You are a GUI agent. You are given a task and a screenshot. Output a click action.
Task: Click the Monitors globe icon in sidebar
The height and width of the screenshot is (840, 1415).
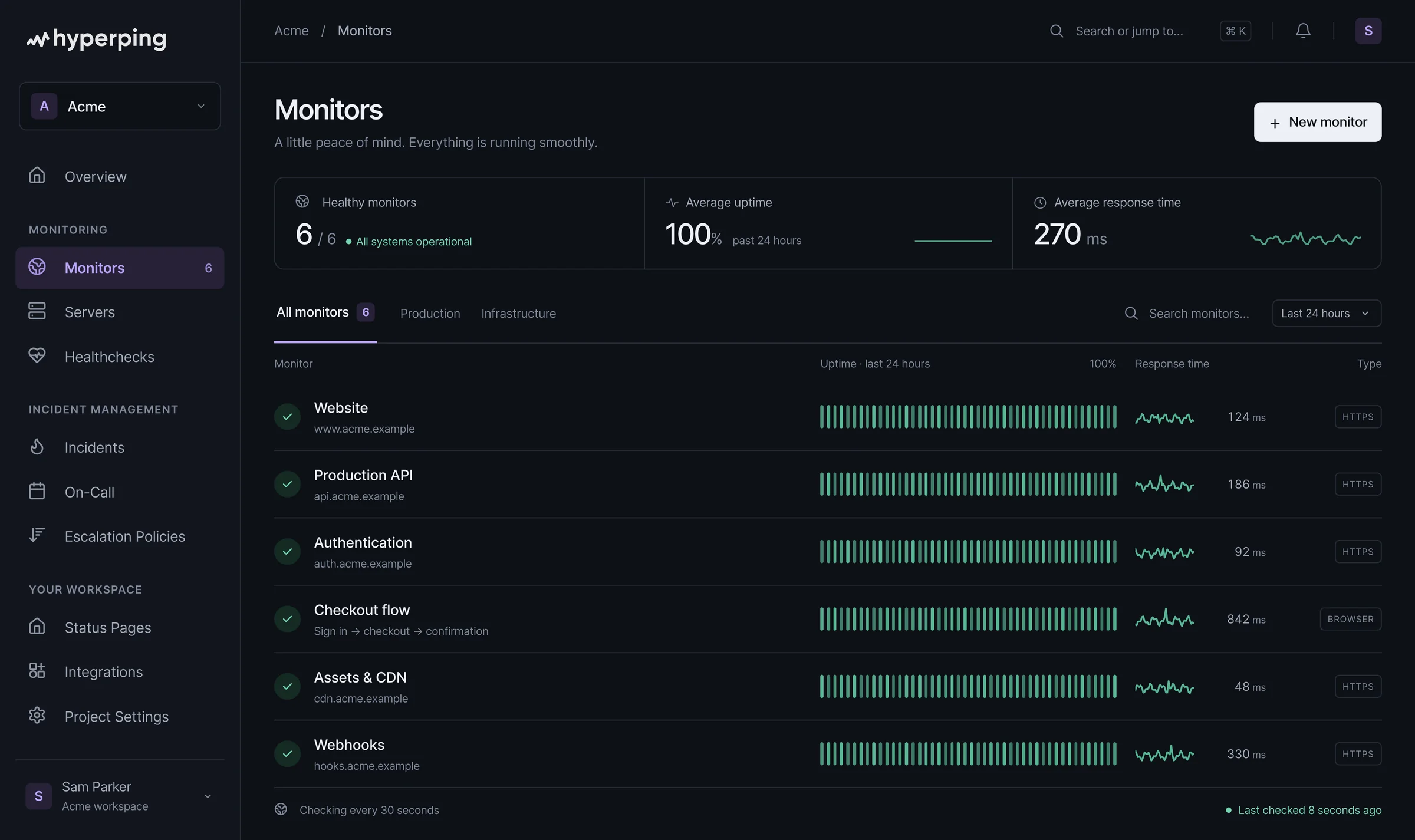tap(37, 267)
